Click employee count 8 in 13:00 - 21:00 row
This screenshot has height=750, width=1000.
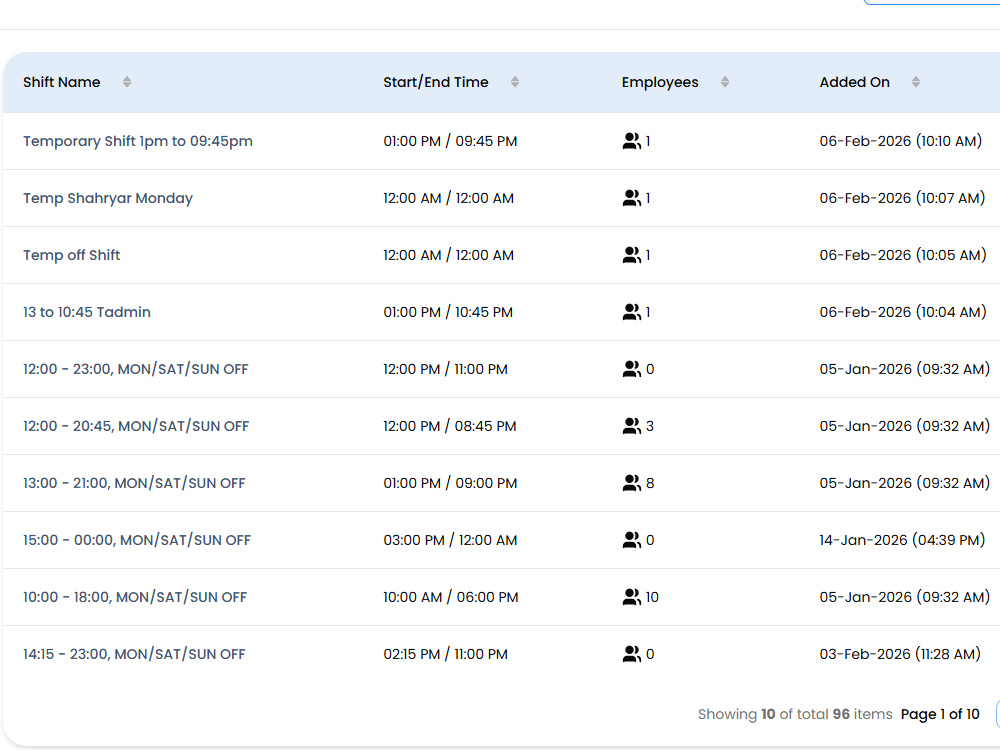tap(650, 483)
